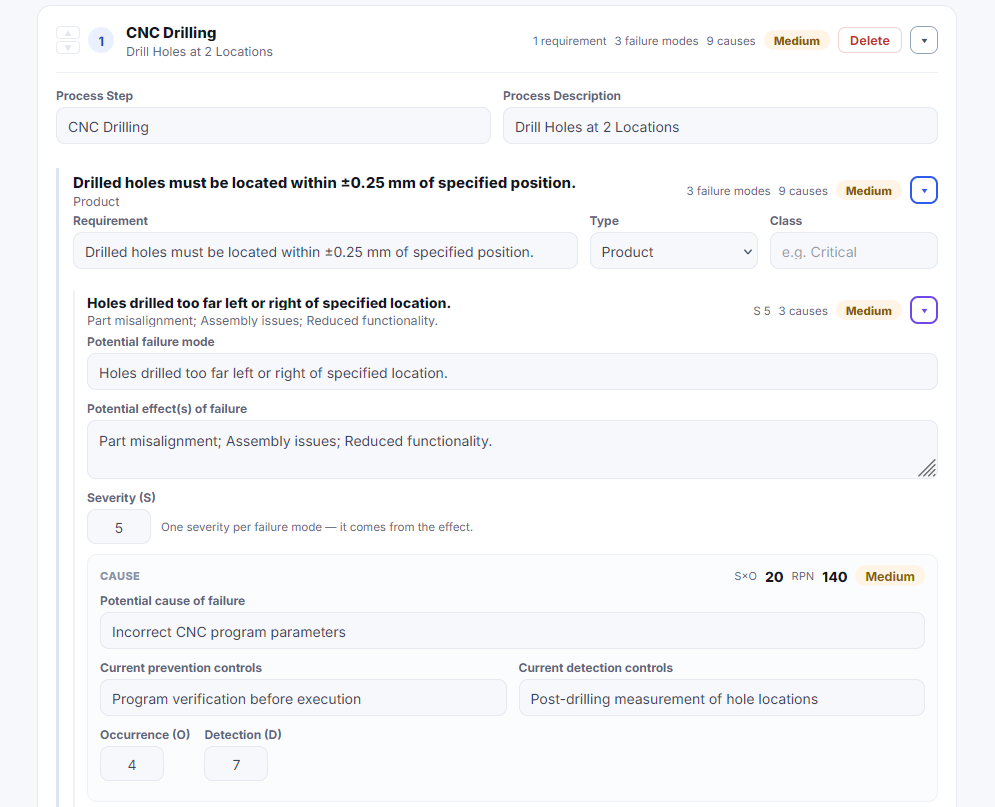Image resolution: width=995 pixels, height=807 pixels.
Task: Edit the Potential failure mode field
Action: tap(512, 372)
